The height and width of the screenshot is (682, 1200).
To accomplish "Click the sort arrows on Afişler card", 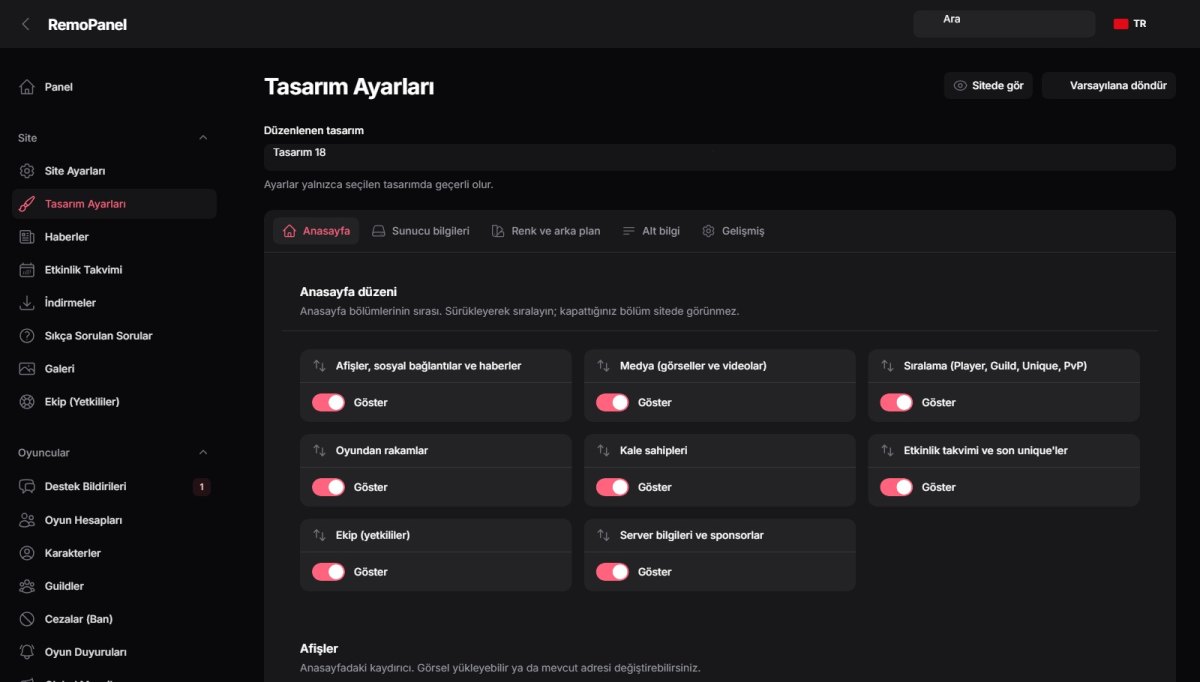I will point(320,366).
